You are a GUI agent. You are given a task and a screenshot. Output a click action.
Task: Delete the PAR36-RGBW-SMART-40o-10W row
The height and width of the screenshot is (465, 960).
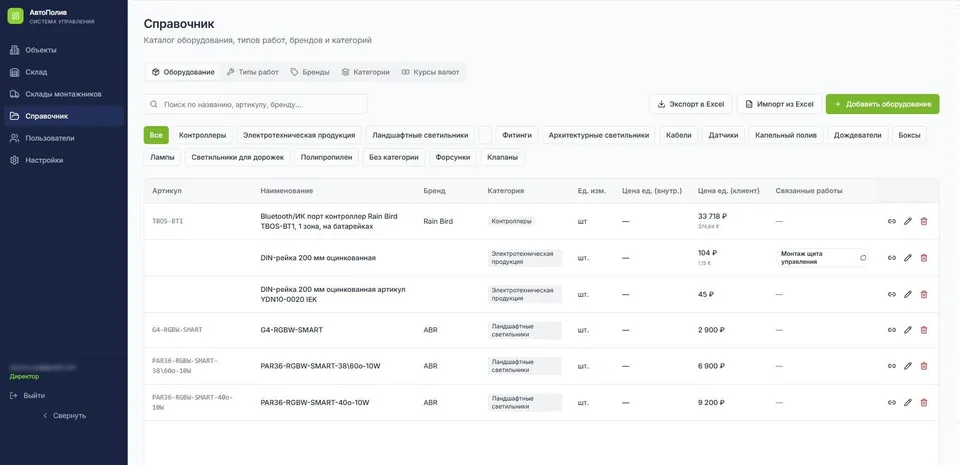click(924, 403)
